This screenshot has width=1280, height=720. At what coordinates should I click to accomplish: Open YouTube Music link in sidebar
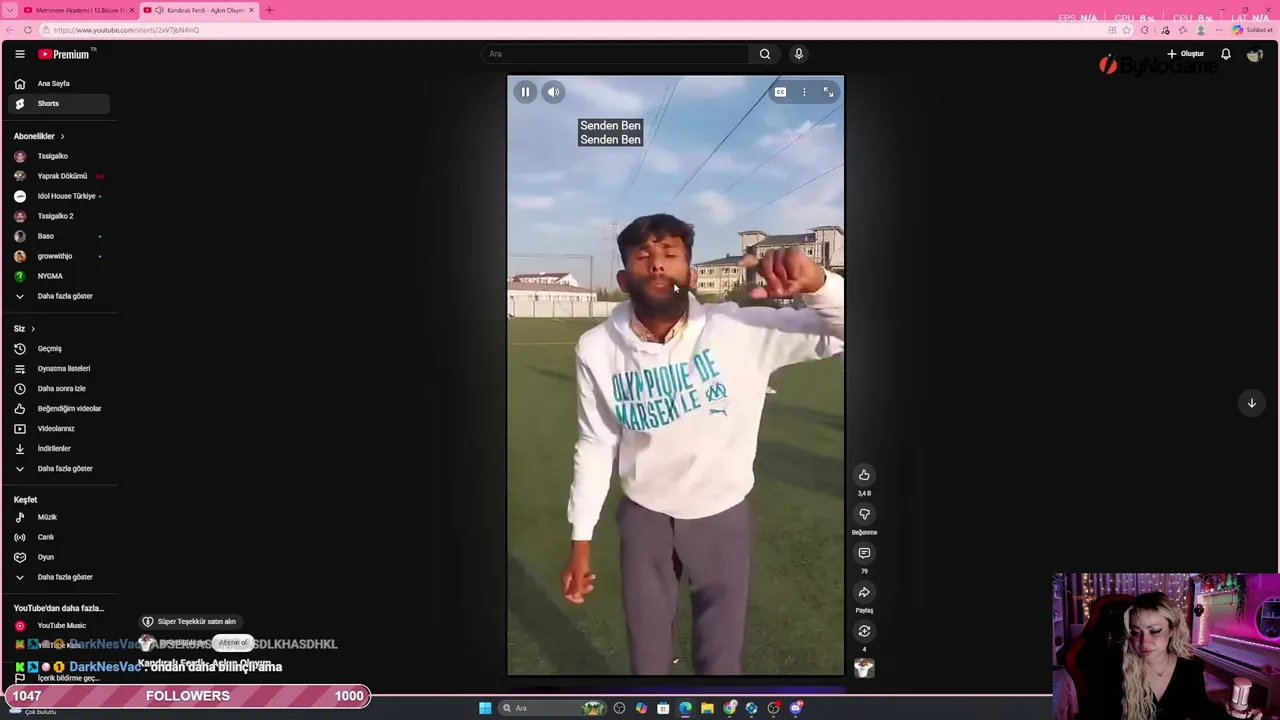(58, 626)
